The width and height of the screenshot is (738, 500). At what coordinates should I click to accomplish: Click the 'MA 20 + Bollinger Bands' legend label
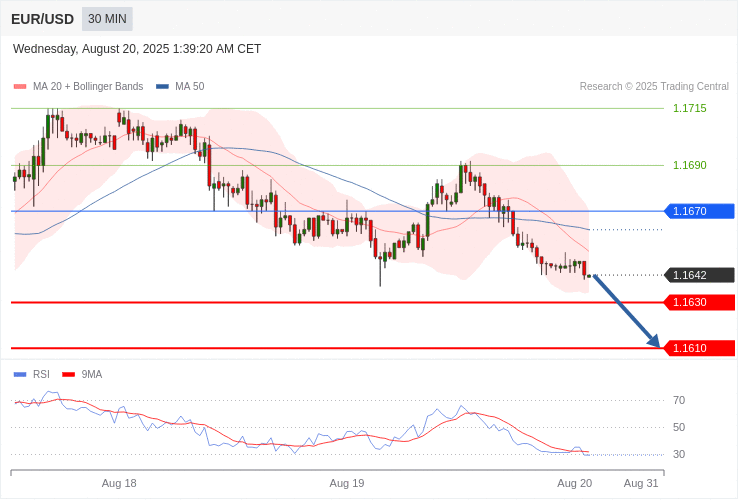point(88,87)
